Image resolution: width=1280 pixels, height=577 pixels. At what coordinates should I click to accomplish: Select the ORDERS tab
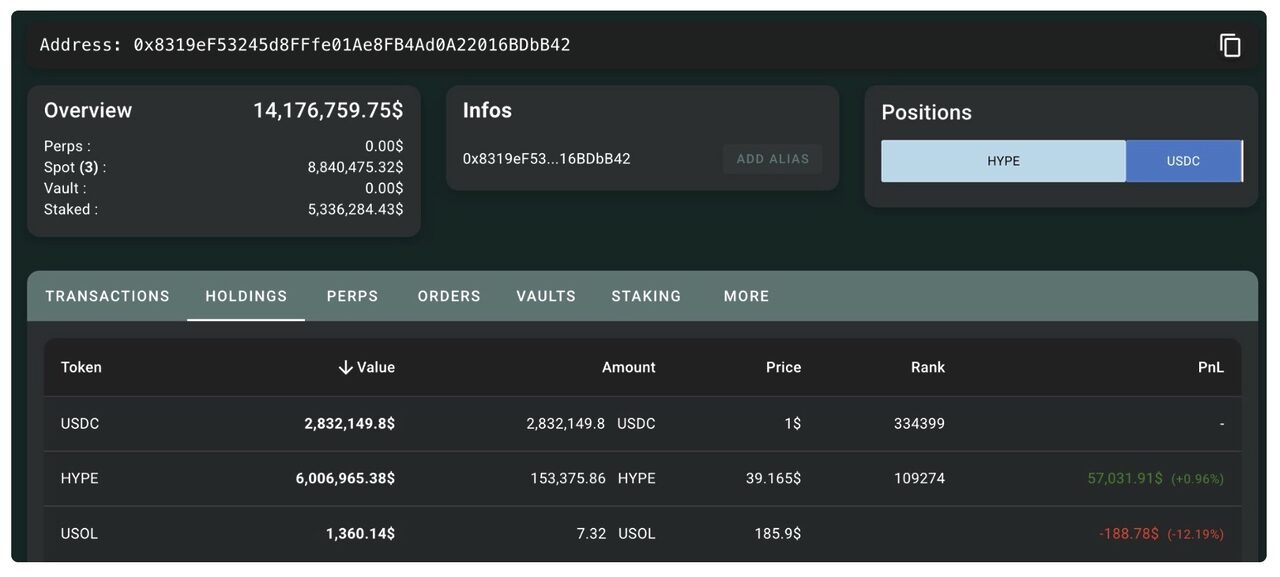[x=449, y=296]
